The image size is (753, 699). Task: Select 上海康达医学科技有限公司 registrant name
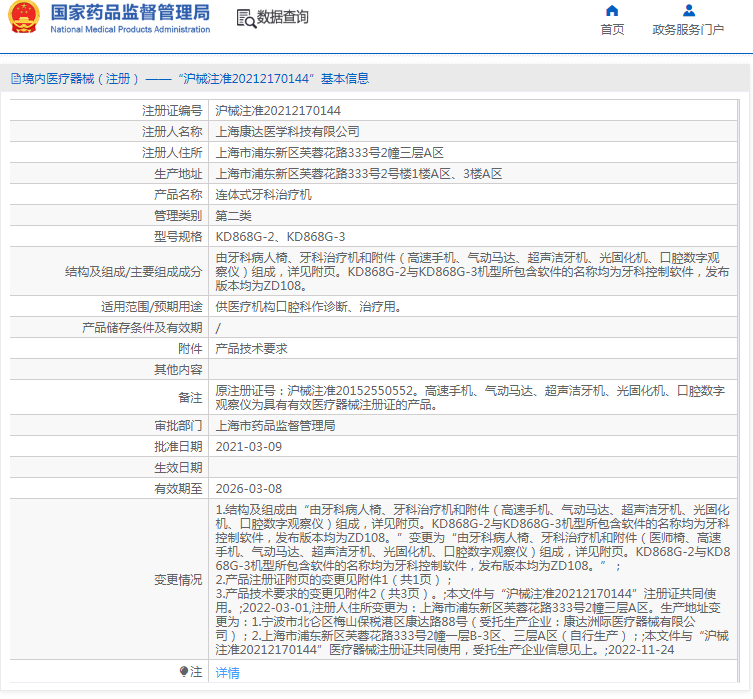(287, 132)
